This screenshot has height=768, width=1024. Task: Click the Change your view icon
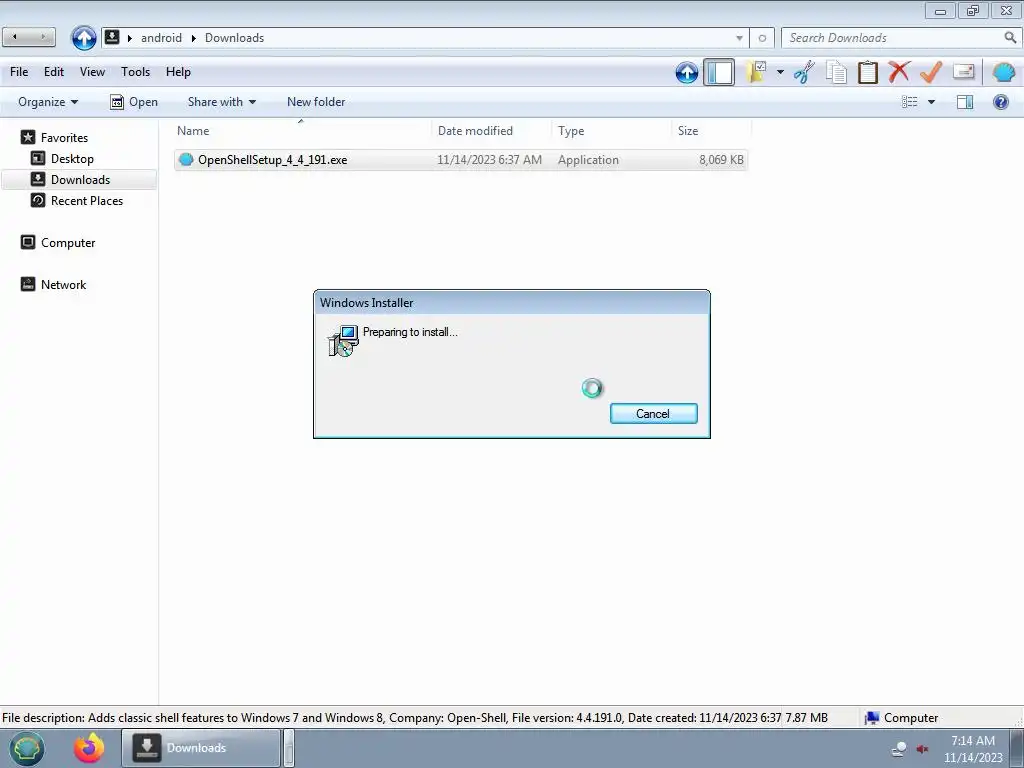(x=910, y=102)
